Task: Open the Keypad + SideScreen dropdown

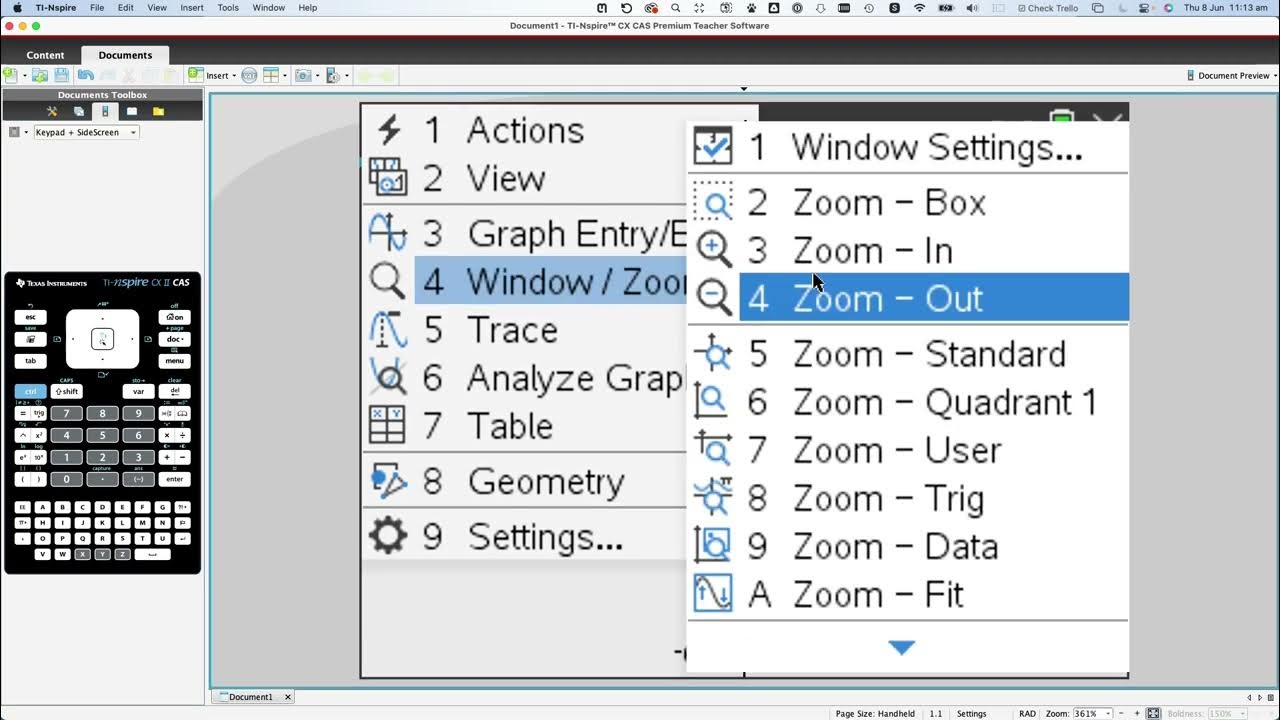Action: [87, 132]
